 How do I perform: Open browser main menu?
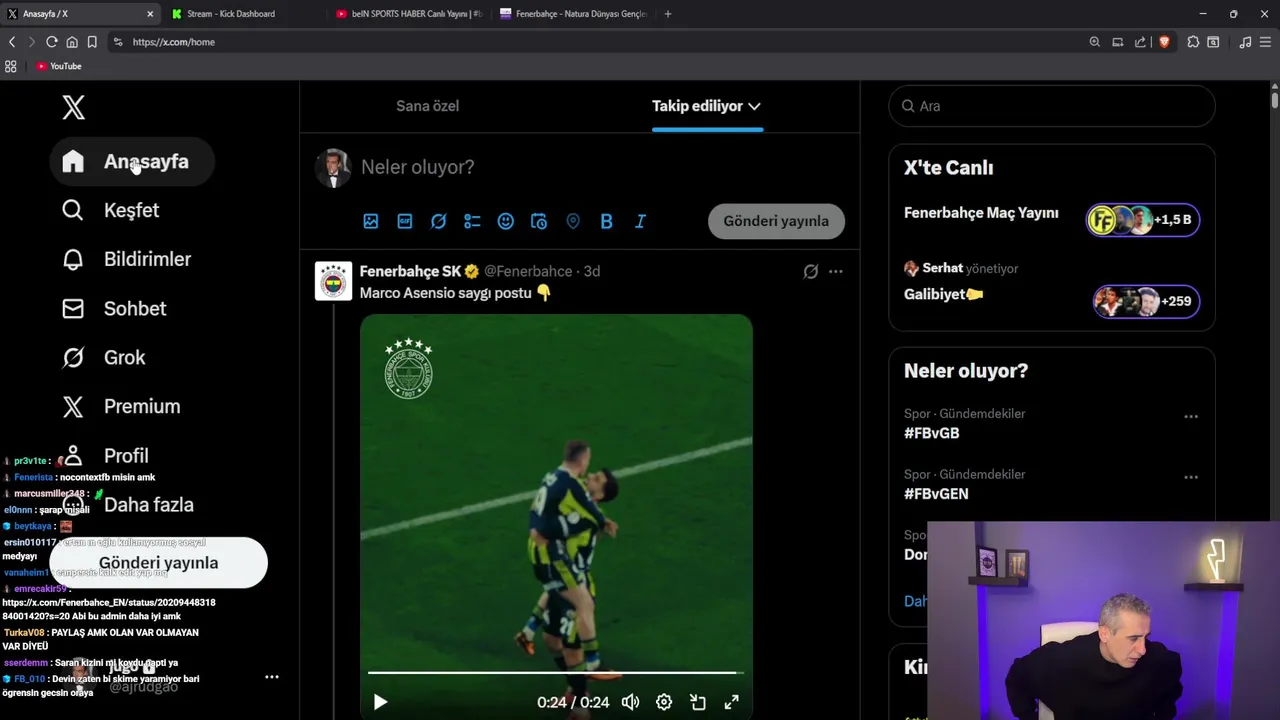pyautogui.click(x=1265, y=42)
